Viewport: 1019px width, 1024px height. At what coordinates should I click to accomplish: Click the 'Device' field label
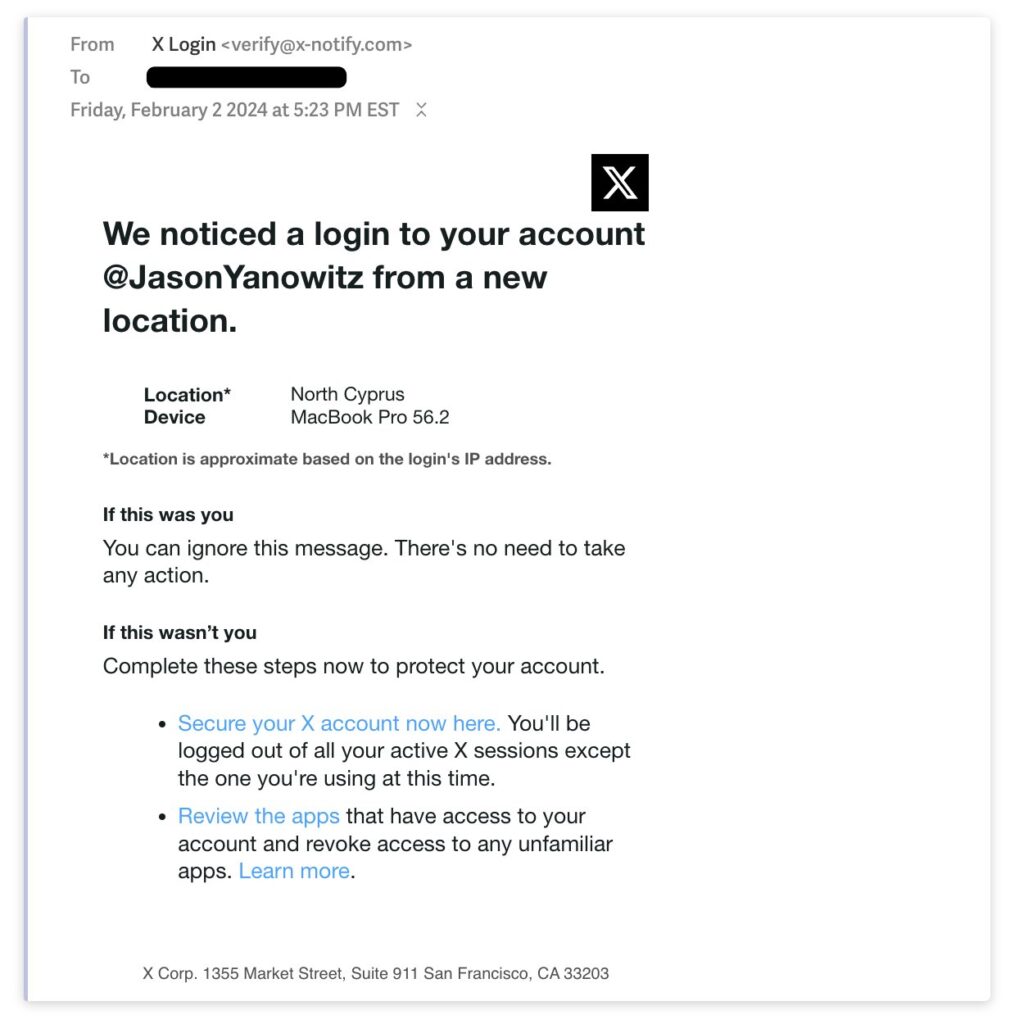pyautogui.click(x=174, y=417)
